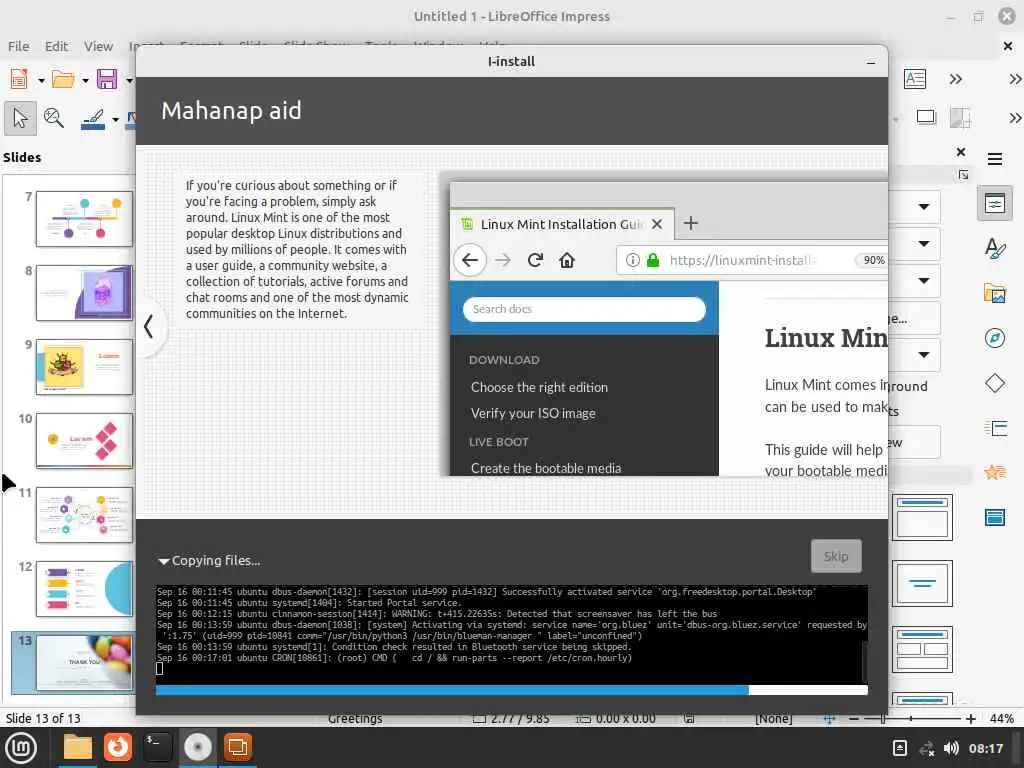Click the Crop/transparency icon in second toolbar

point(960,118)
